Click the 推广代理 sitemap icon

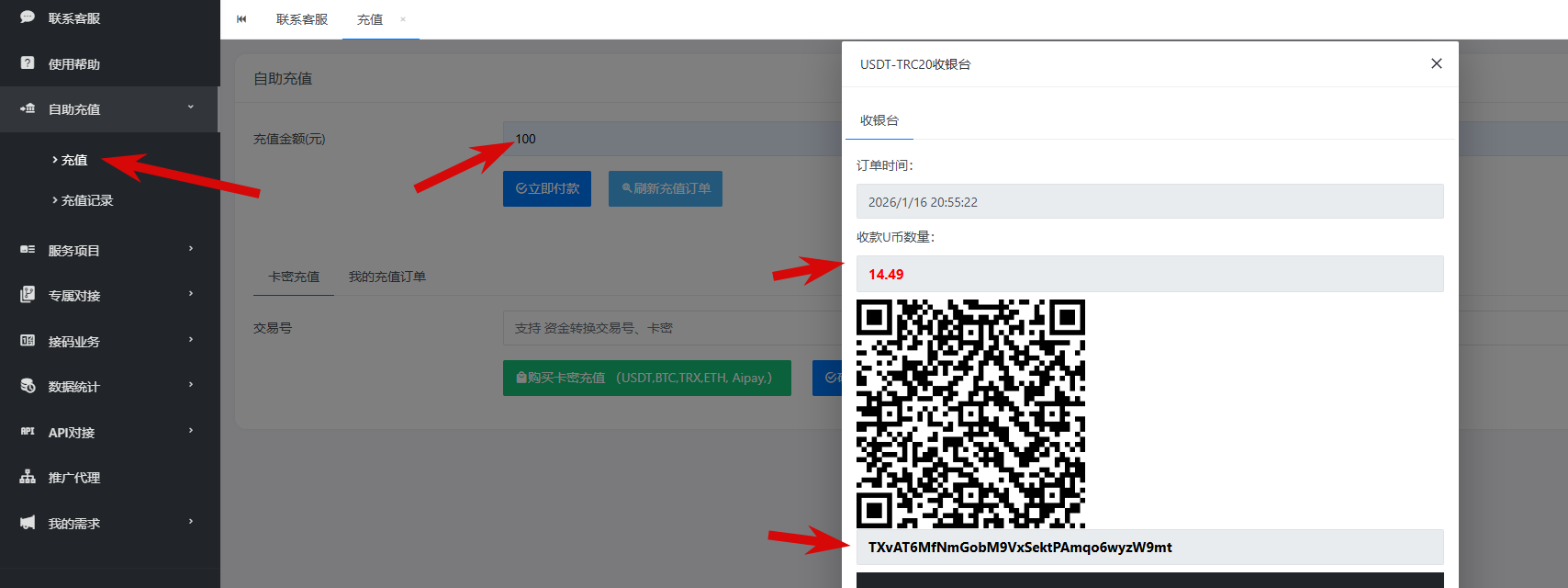click(28, 477)
